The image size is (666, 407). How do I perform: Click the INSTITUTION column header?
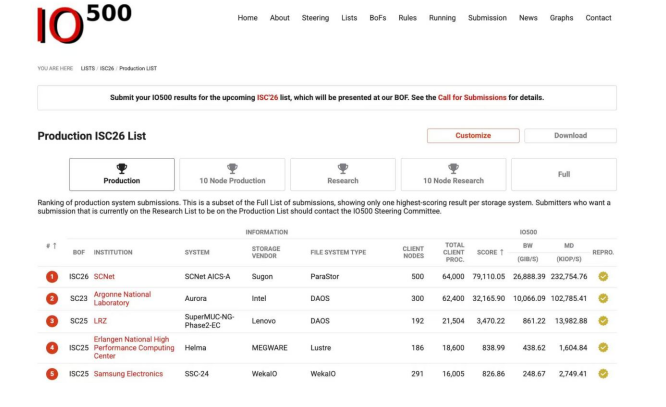(x=113, y=252)
